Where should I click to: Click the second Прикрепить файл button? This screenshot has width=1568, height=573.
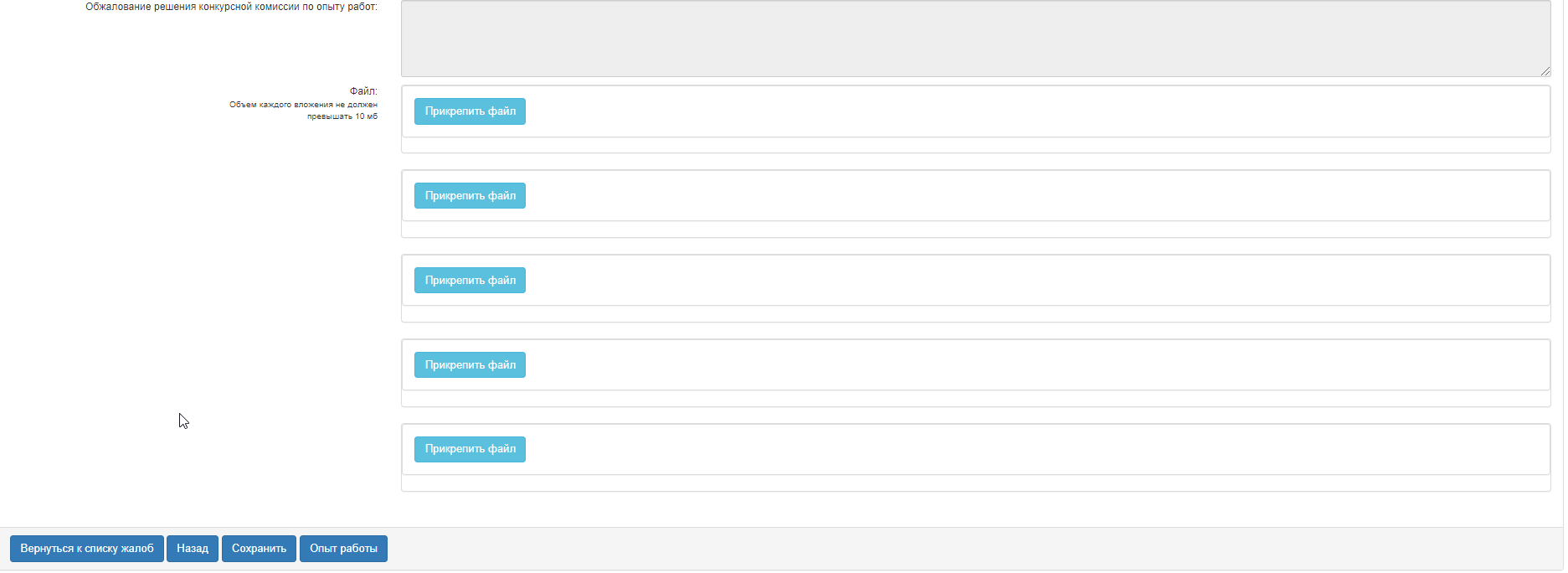pos(470,196)
